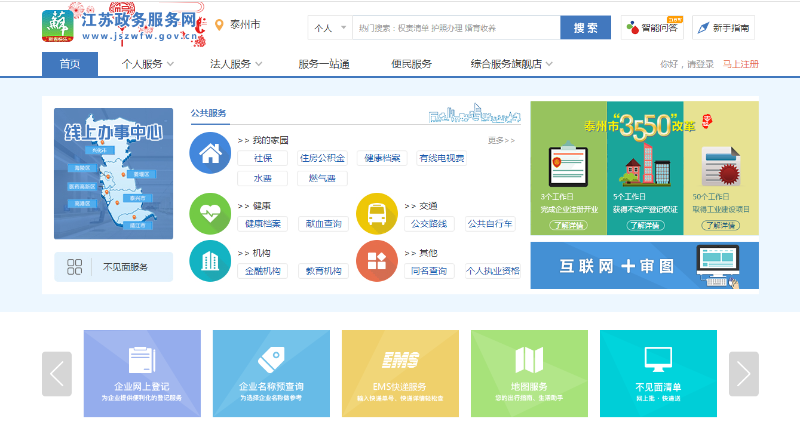Expand the 法人服务 navigation menu
Image resolution: width=800 pixels, height=431 pixels.
(x=232, y=64)
